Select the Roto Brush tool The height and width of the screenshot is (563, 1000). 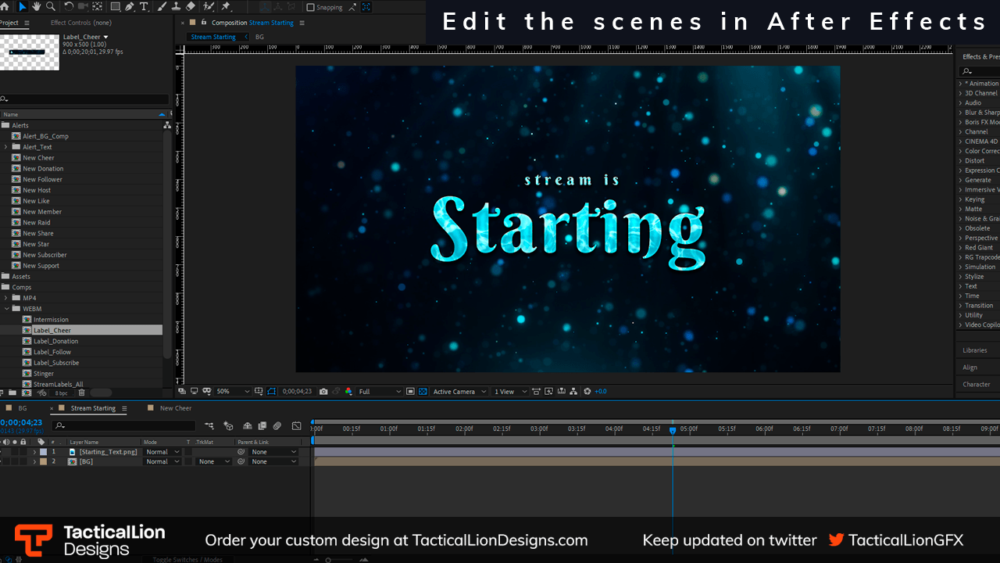209,6
